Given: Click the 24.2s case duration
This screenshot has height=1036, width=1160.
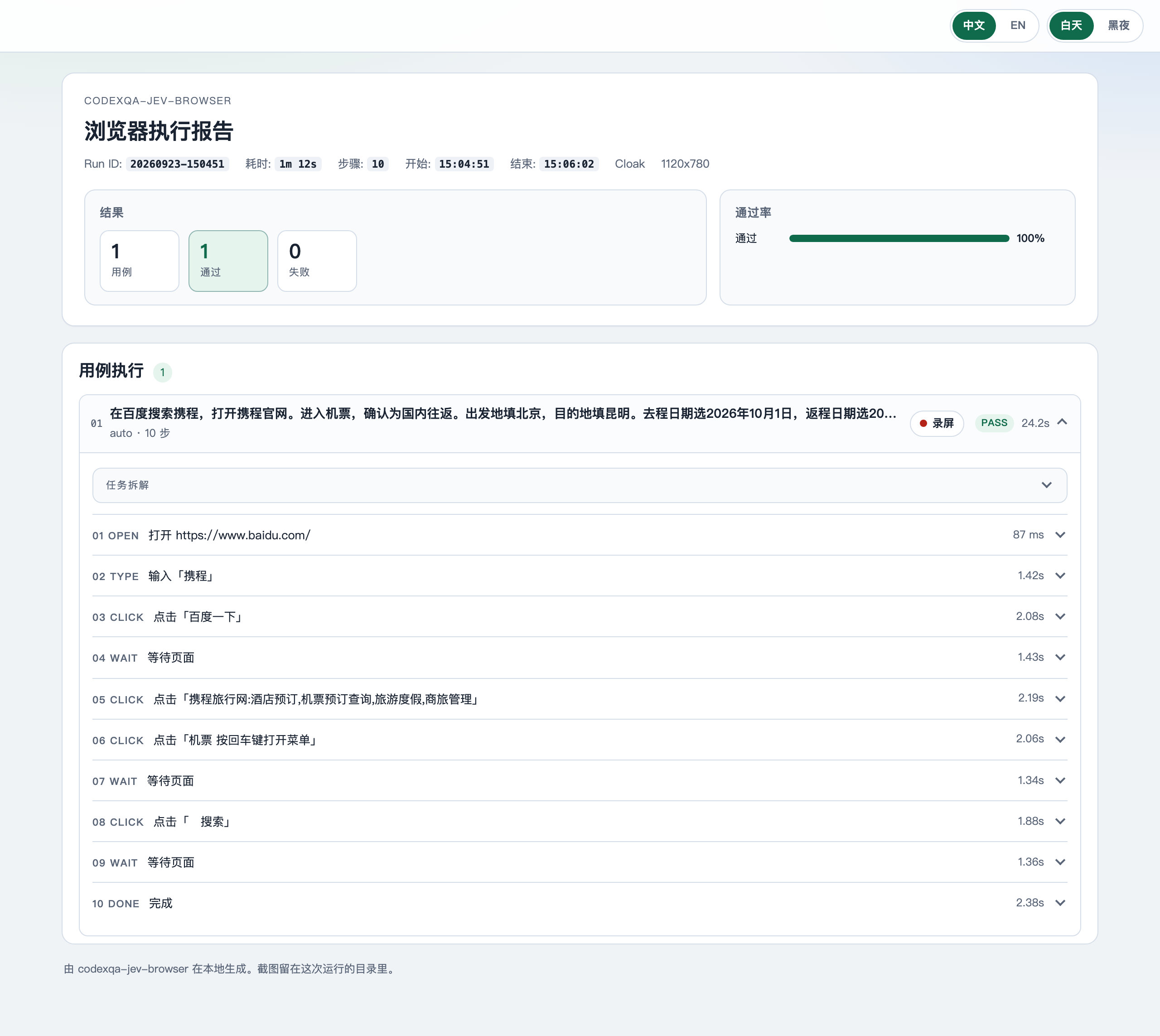Looking at the screenshot, I should pyautogui.click(x=1035, y=423).
